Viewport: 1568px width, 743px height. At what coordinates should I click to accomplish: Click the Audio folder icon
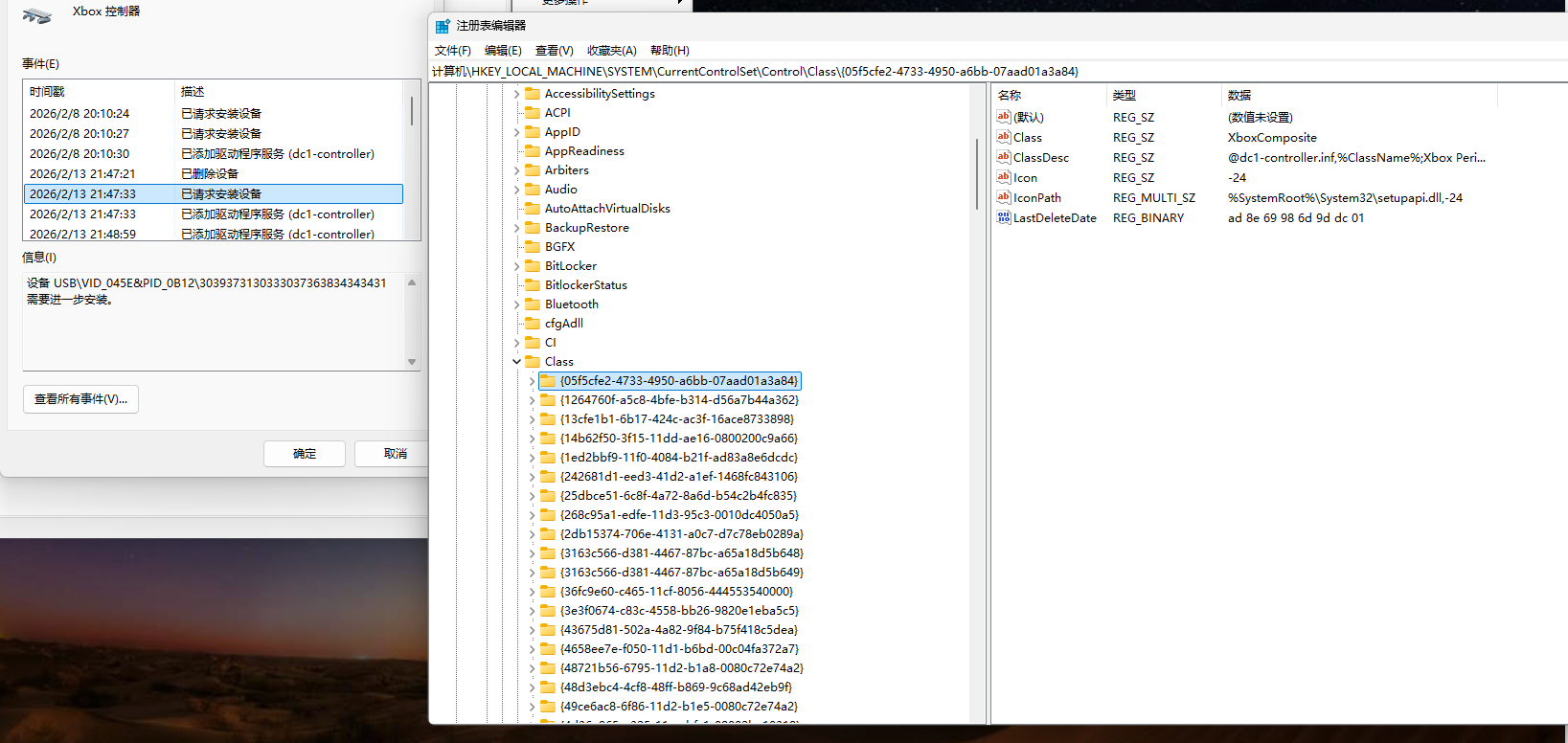(x=534, y=190)
